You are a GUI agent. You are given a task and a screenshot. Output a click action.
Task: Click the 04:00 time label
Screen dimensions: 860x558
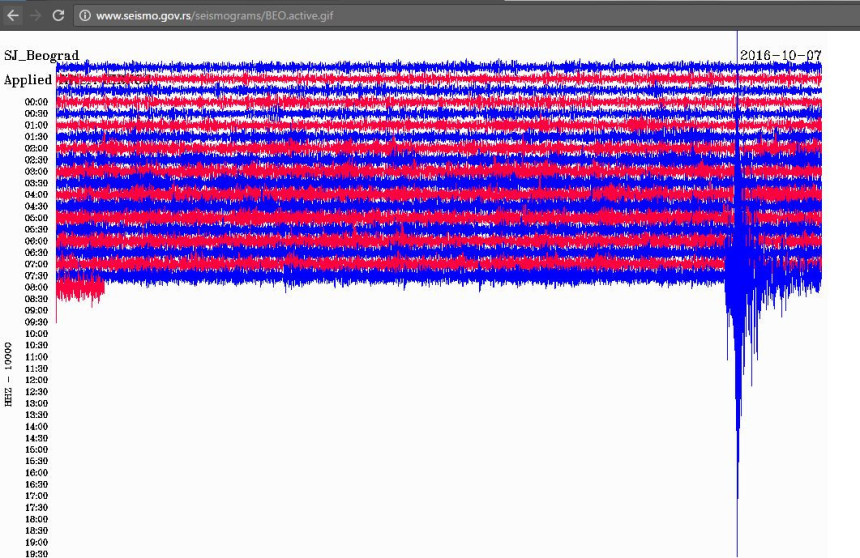(x=36, y=195)
